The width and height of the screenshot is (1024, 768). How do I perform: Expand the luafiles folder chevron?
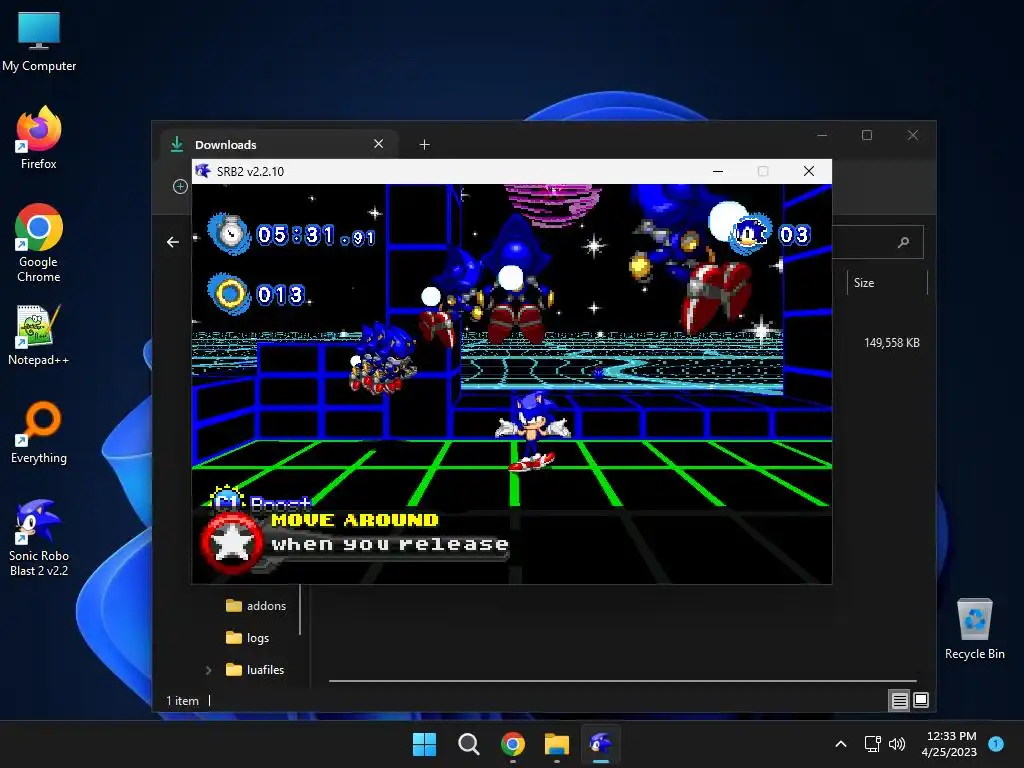pos(208,670)
